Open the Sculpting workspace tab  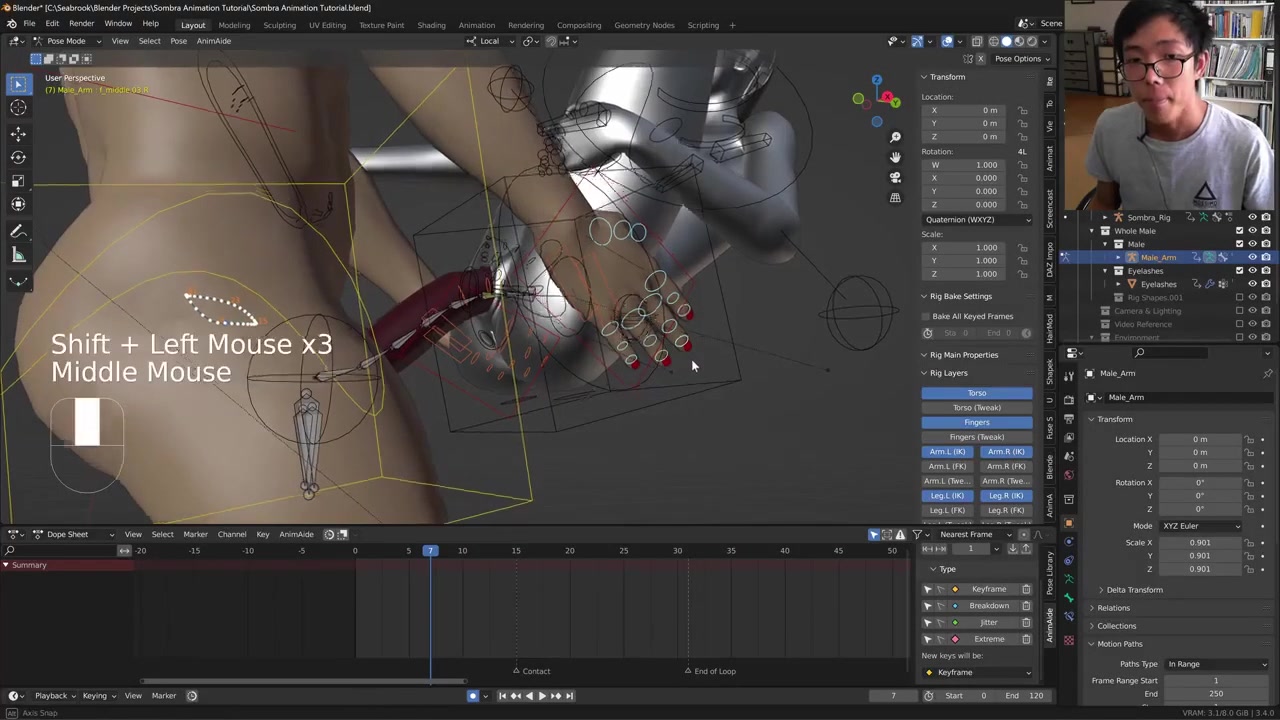279,25
